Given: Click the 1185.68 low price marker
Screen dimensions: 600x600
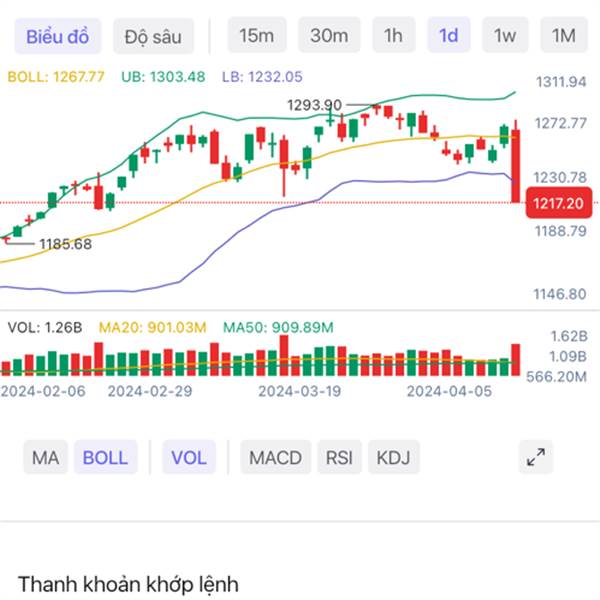Looking at the screenshot, I should pyautogui.click(x=65, y=243).
